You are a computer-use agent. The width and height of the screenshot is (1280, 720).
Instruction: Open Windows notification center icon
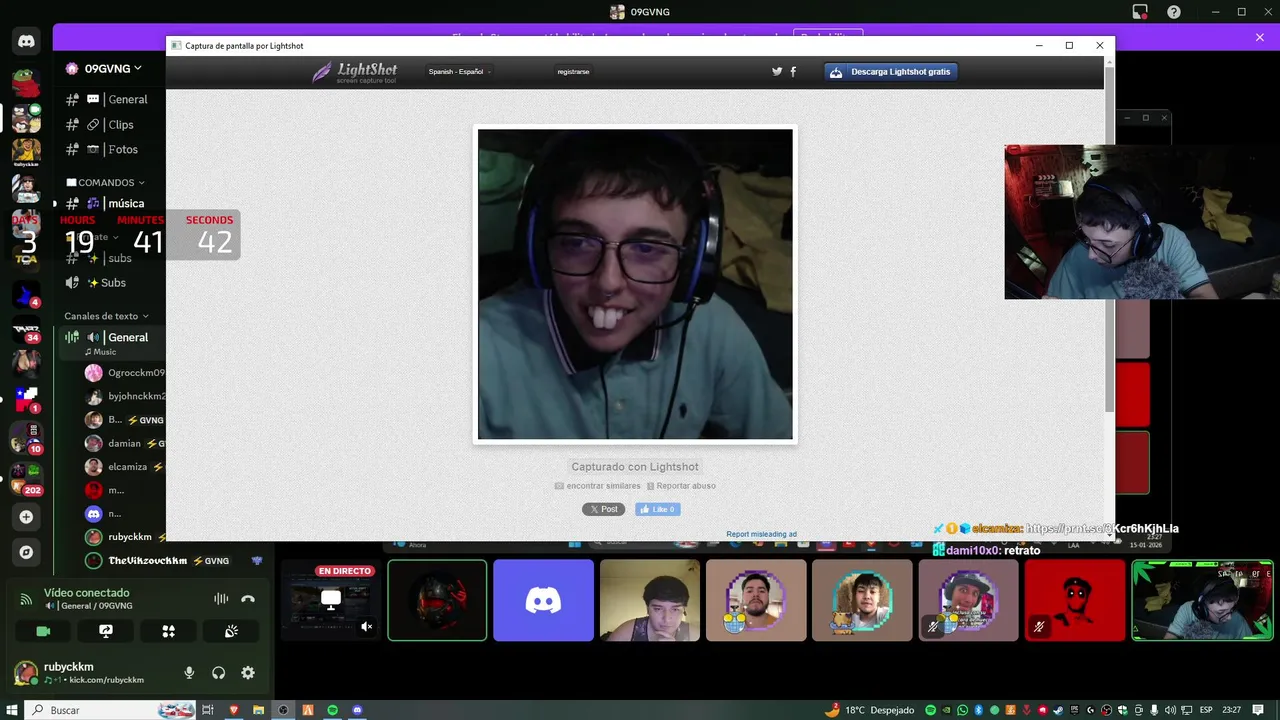coord(1259,710)
